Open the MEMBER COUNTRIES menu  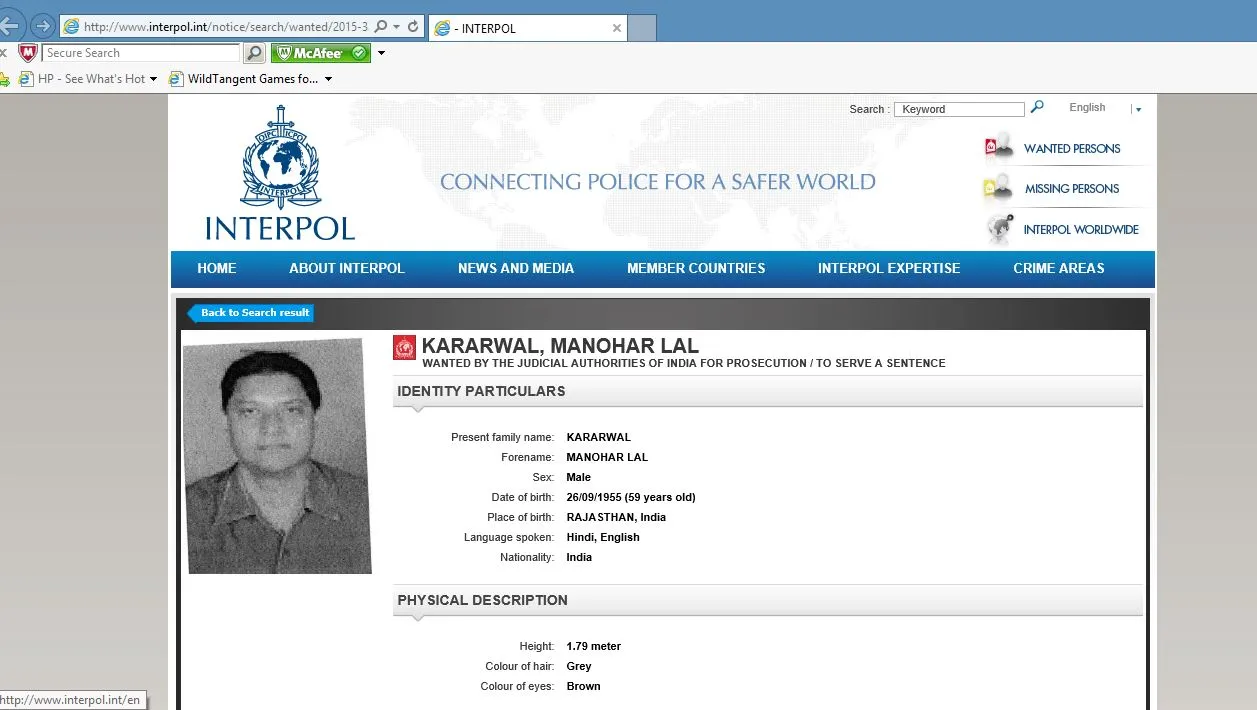[696, 268]
